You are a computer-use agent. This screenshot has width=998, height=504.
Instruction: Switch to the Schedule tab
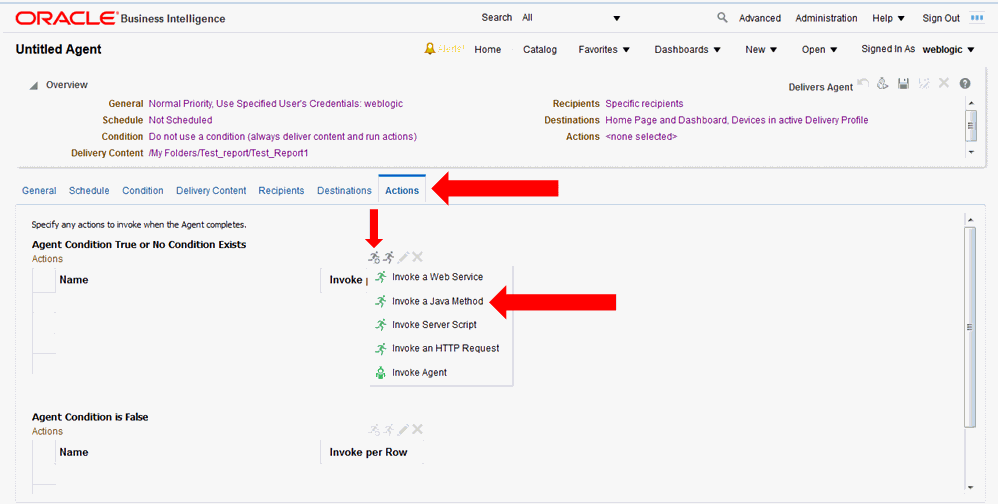pos(89,190)
